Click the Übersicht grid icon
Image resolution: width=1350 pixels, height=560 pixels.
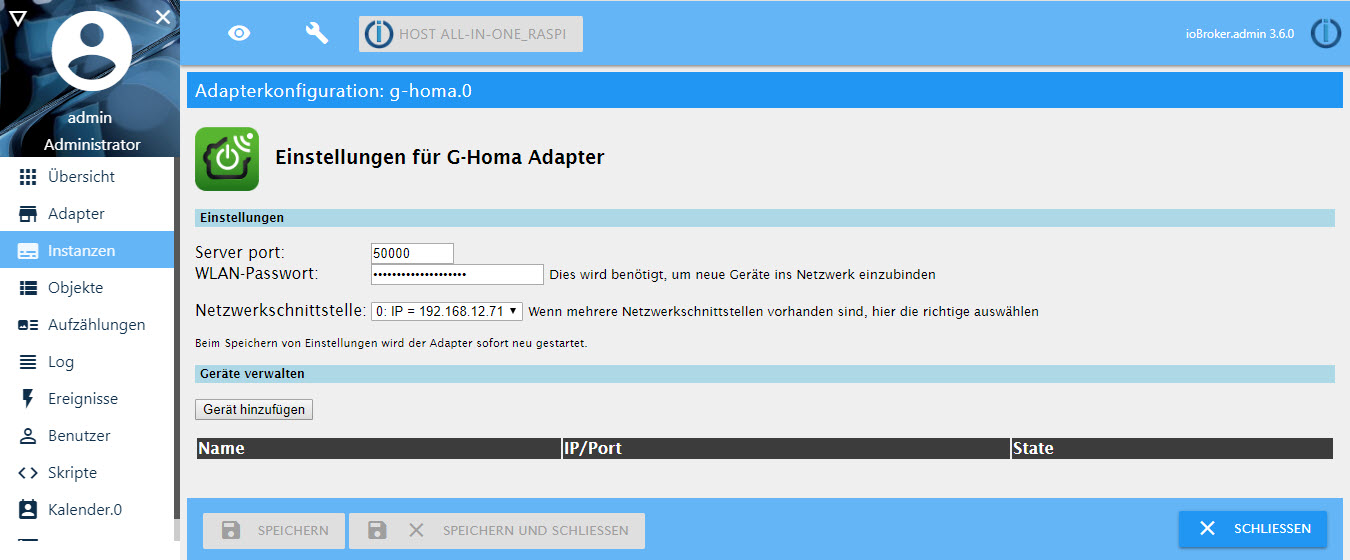28,177
